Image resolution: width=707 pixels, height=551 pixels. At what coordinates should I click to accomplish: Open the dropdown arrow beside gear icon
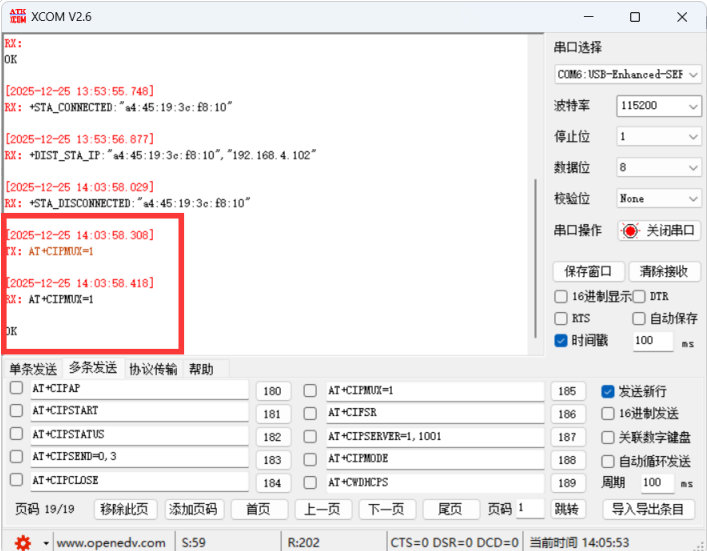tap(46, 543)
